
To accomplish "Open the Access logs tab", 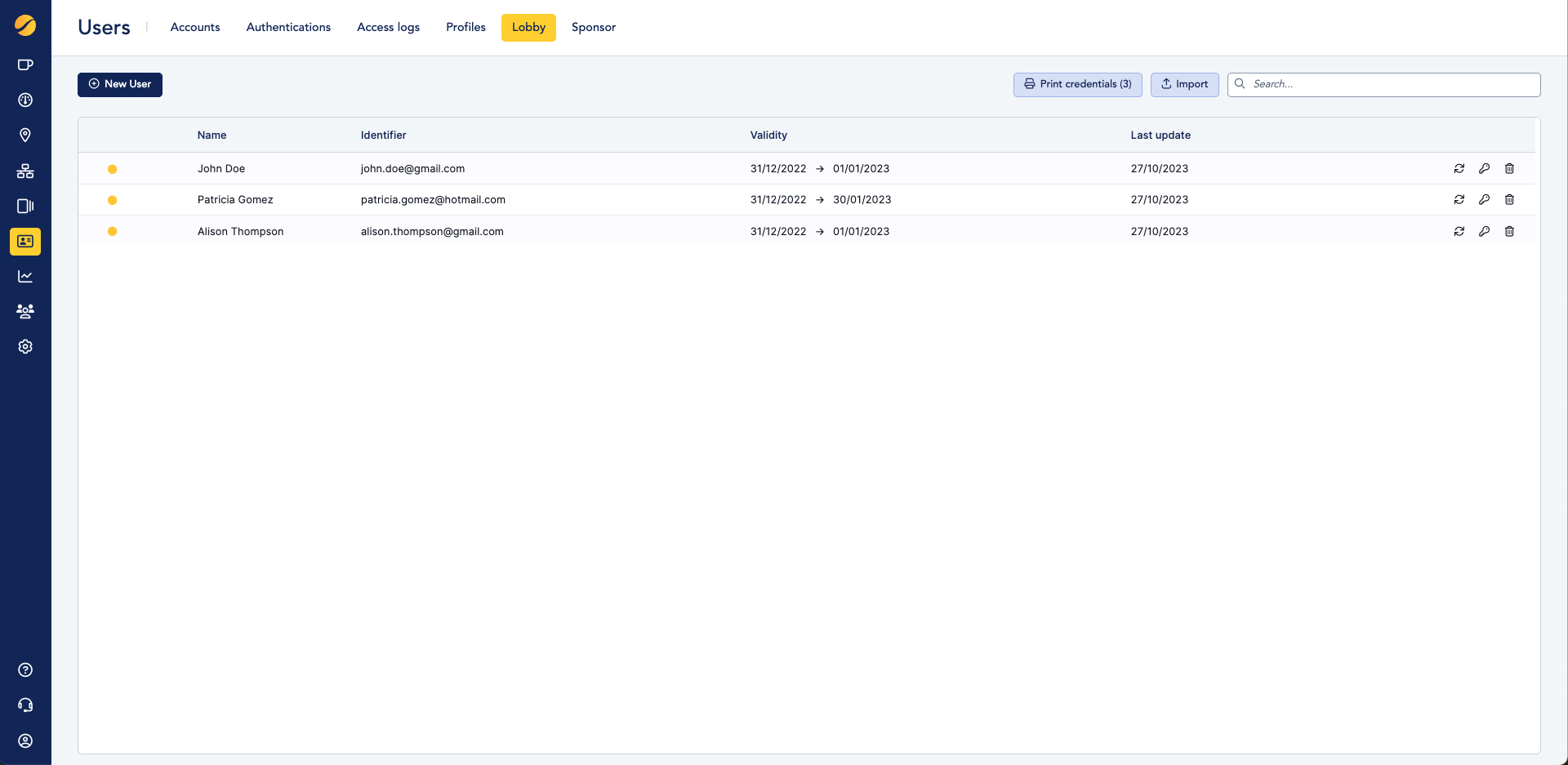I will click(388, 28).
